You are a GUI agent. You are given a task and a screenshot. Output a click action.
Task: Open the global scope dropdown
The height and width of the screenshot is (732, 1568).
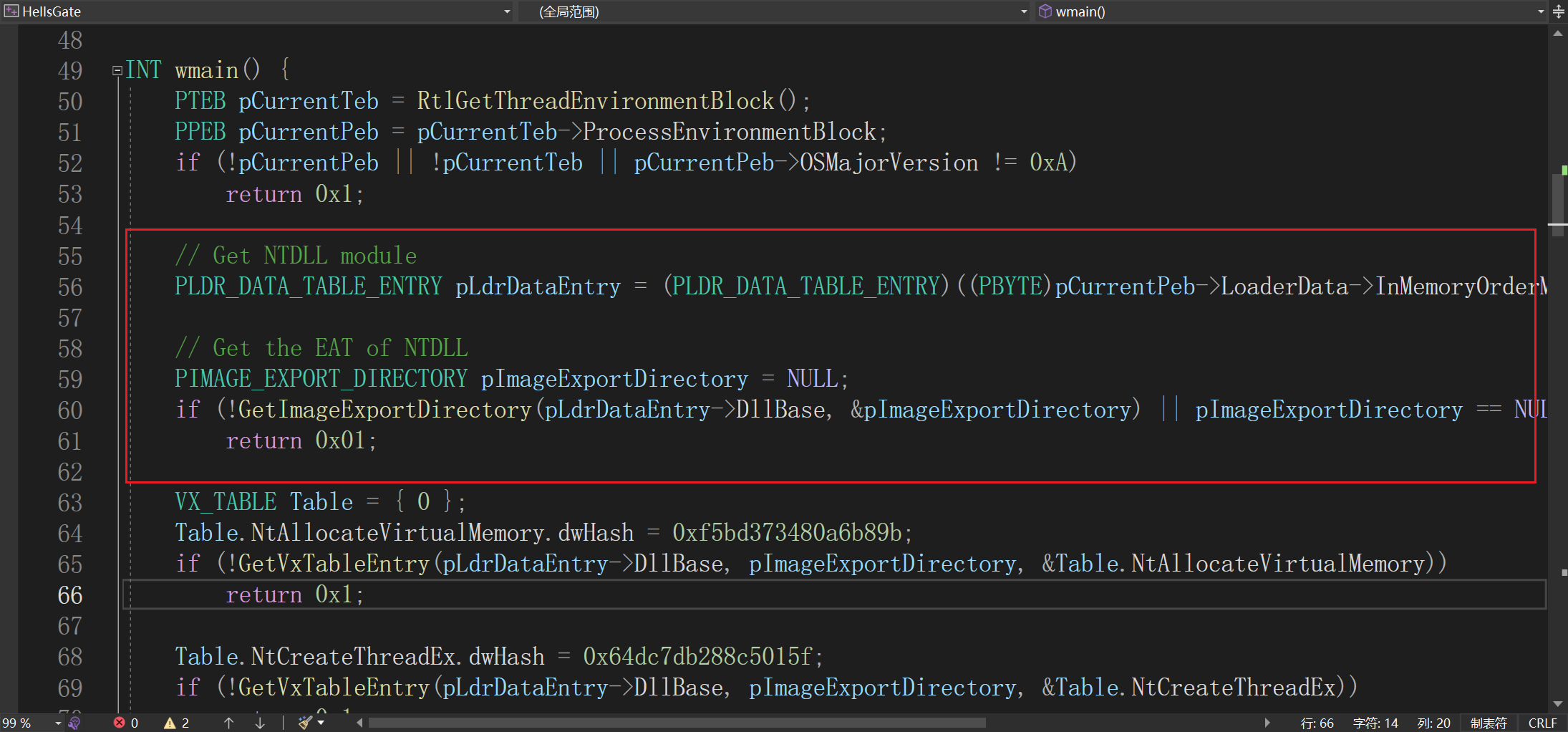click(x=1024, y=11)
